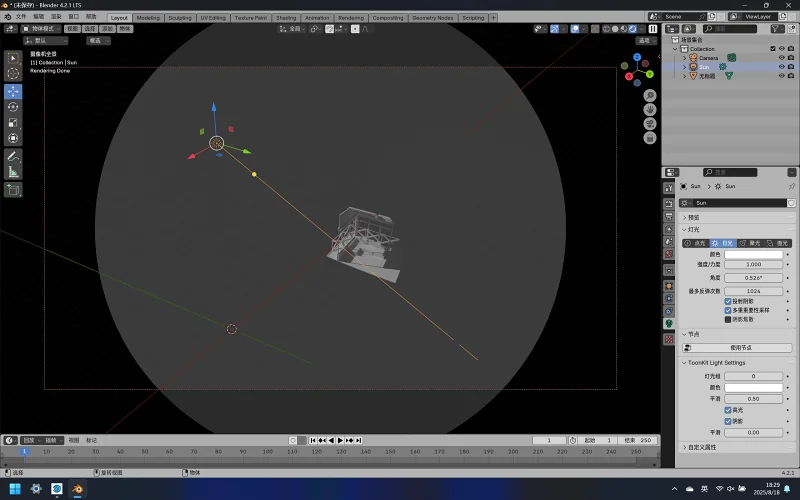Click the Use Nodes button
The height and width of the screenshot is (500, 800).
tap(737, 348)
